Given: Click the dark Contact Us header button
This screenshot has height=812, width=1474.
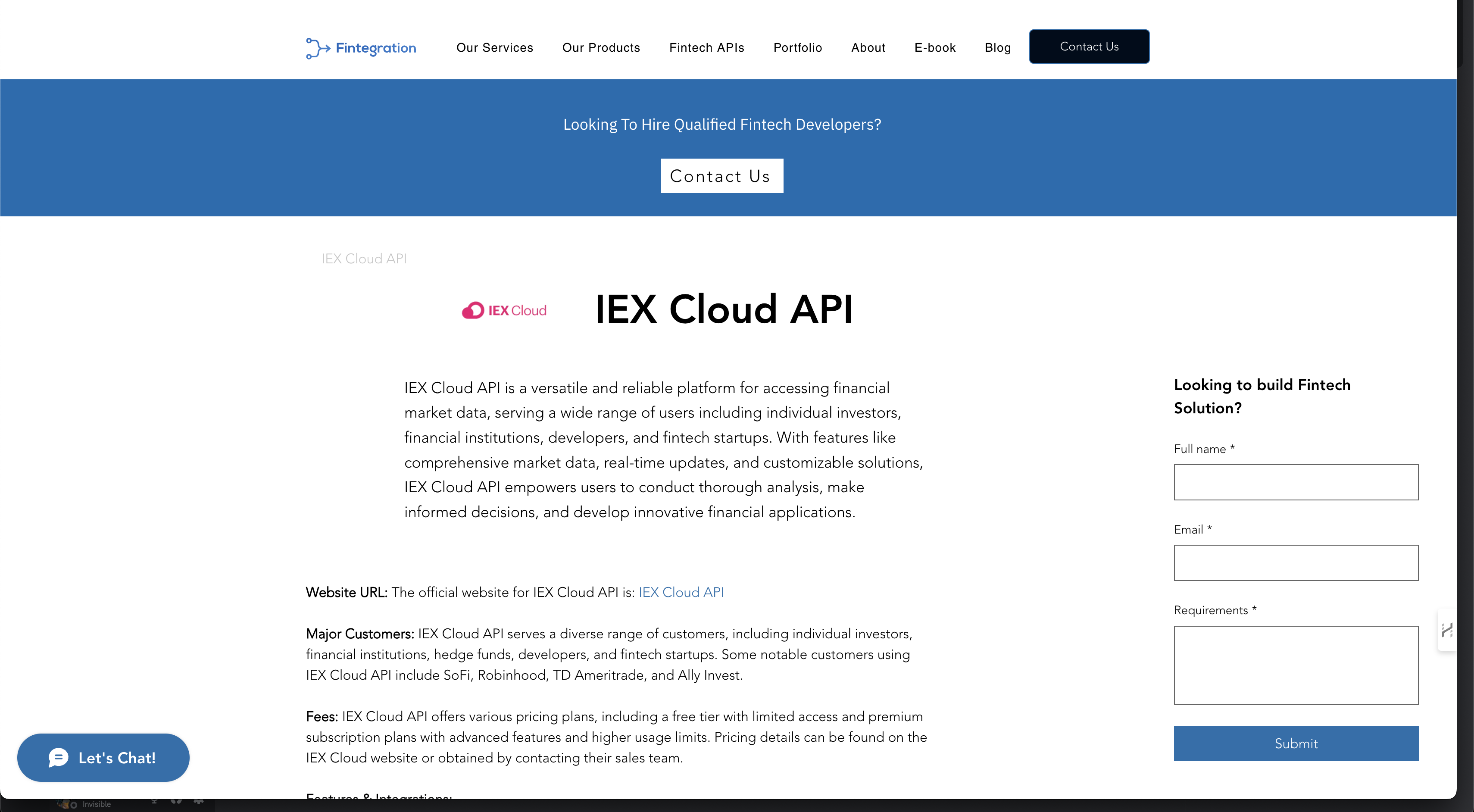Looking at the screenshot, I should click(1089, 47).
